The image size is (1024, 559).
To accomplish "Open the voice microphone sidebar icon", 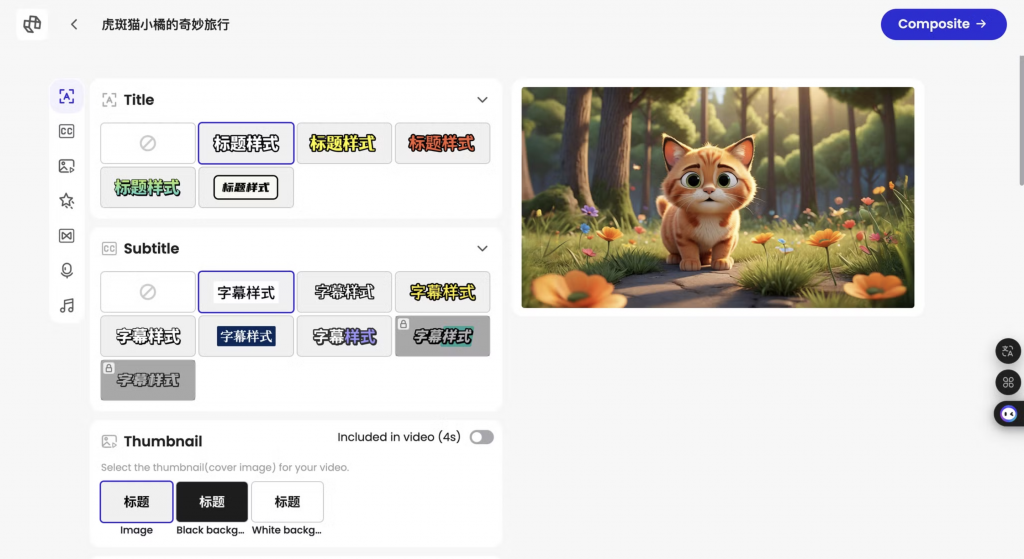I will (67, 270).
